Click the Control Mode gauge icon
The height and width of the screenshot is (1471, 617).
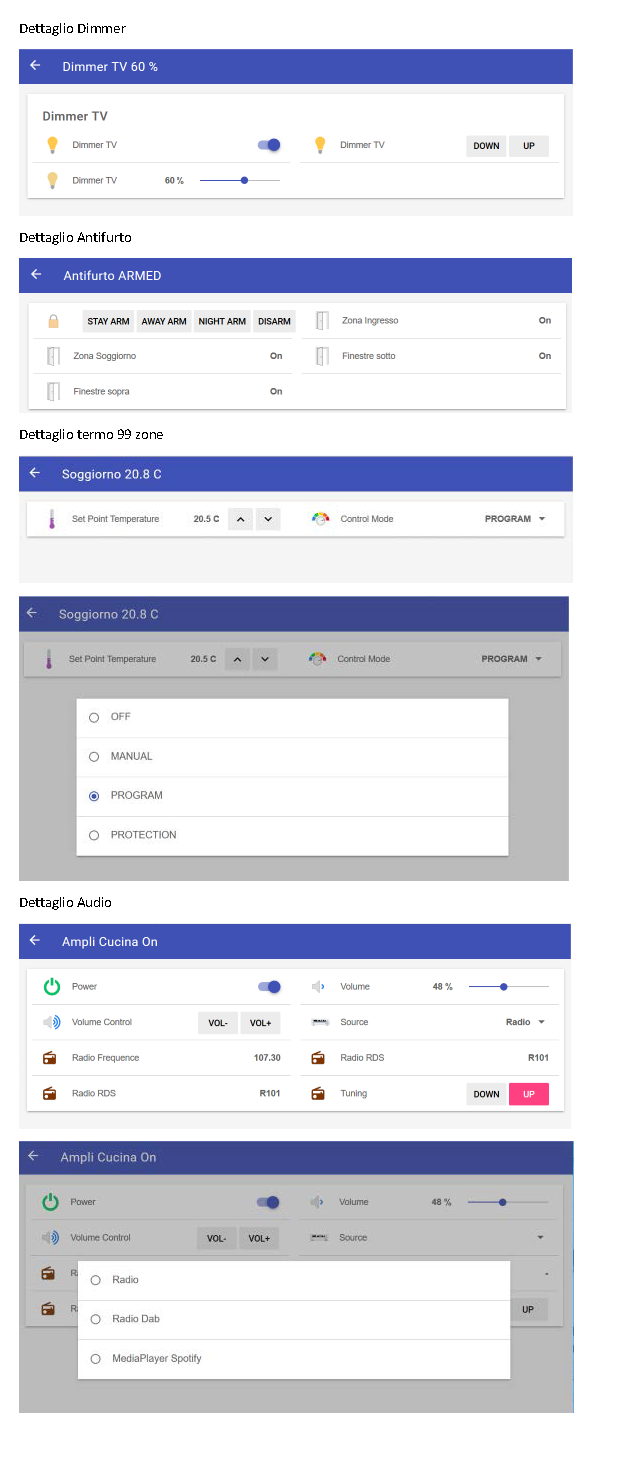point(320,519)
